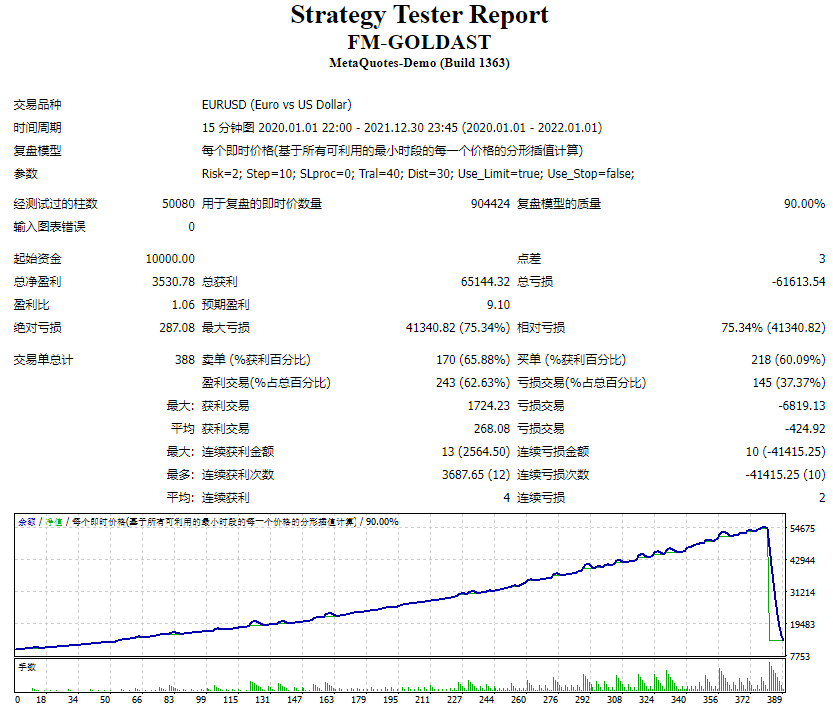The width and height of the screenshot is (833, 713).
Task: Click the equity curve peak near 54675
Action: [764, 527]
